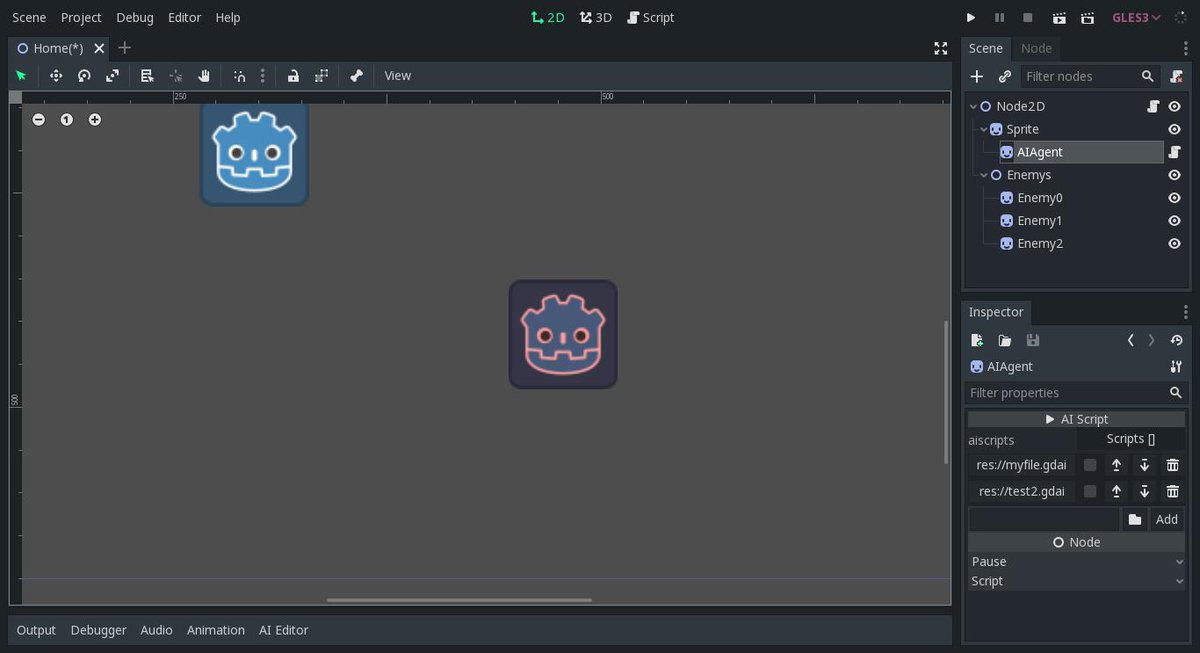Hide the Enemy1 node
Image resolution: width=1200 pixels, height=653 pixels.
coord(1175,221)
